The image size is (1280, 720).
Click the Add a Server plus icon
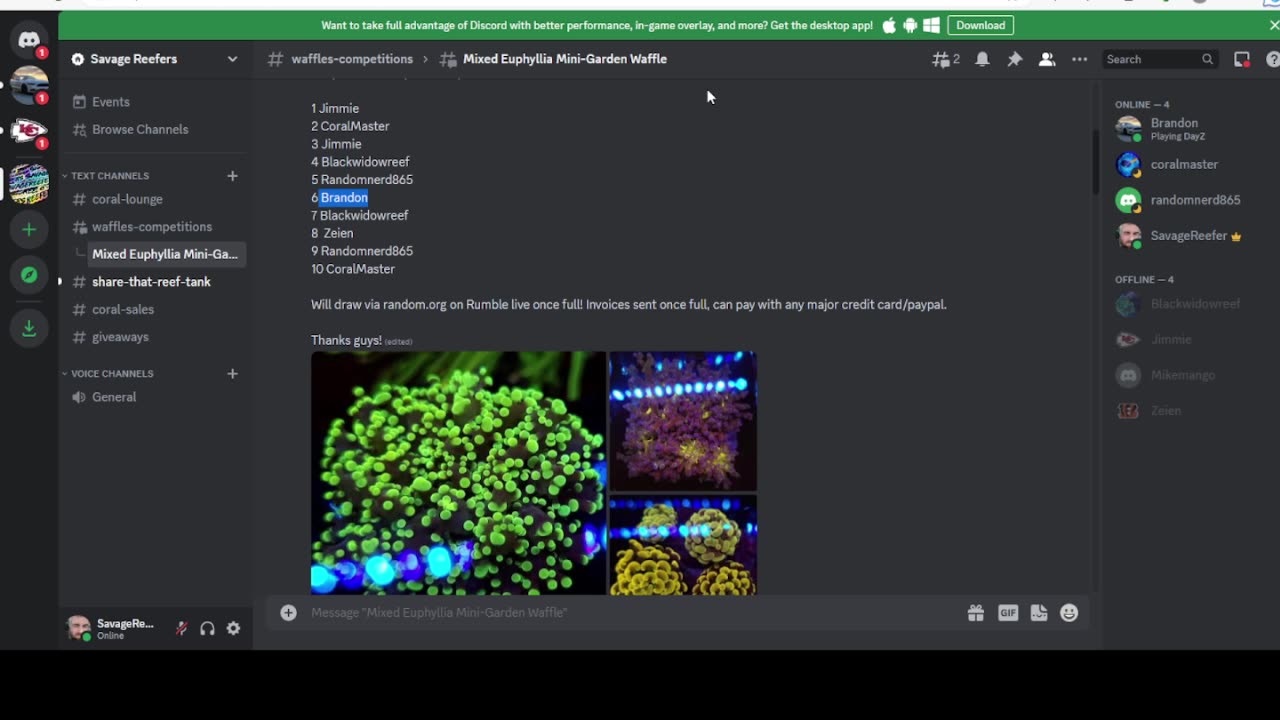coord(29,230)
